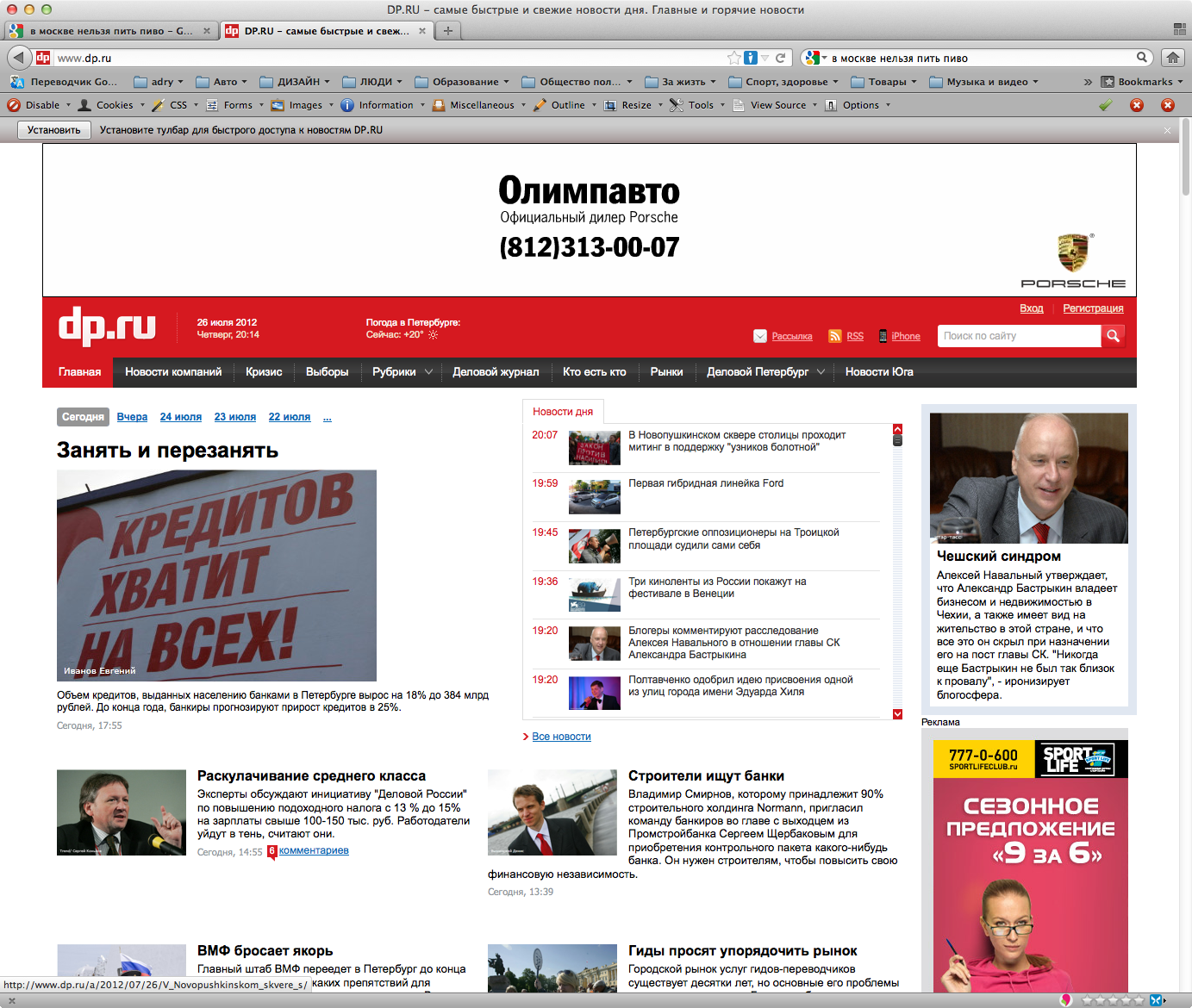This screenshot has width=1192, height=1008.
Task: Open the browser home page icon
Action: [x=1172, y=58]
